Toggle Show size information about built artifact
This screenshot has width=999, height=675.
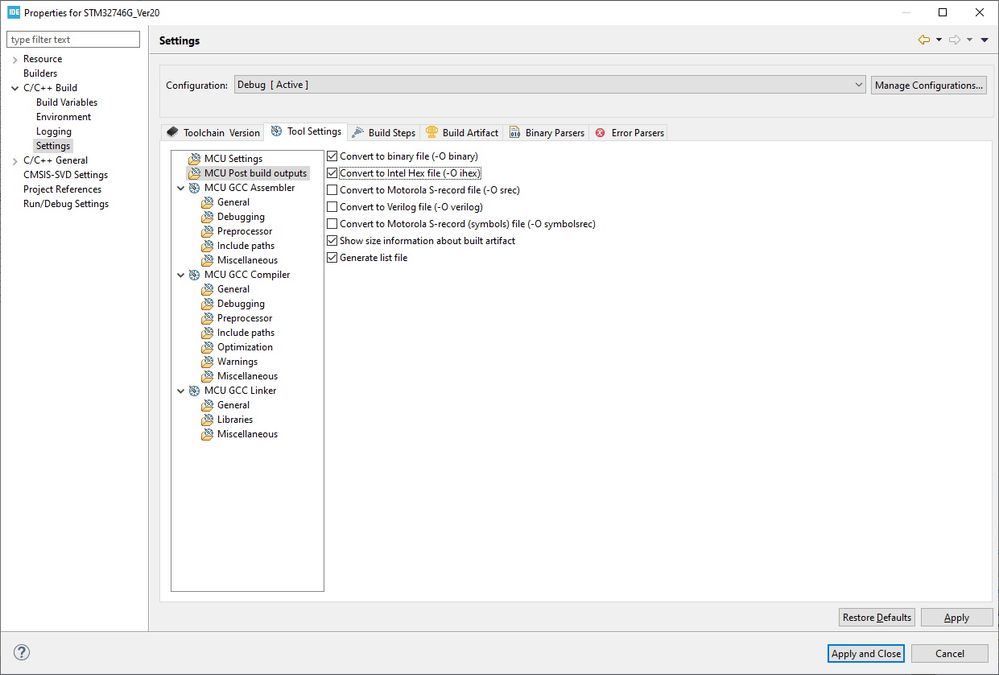click(332, 240)
